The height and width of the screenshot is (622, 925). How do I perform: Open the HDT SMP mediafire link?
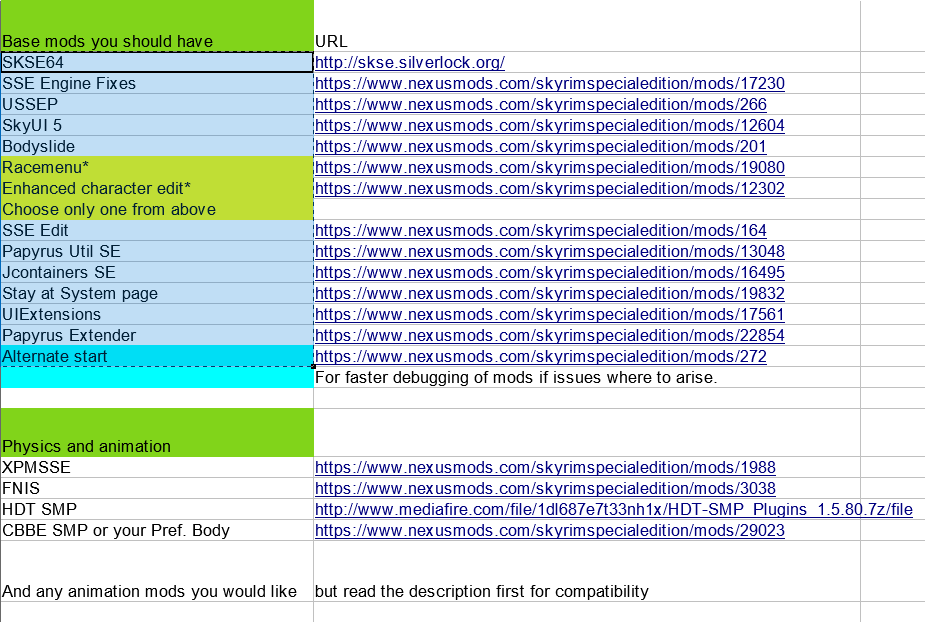613,510
